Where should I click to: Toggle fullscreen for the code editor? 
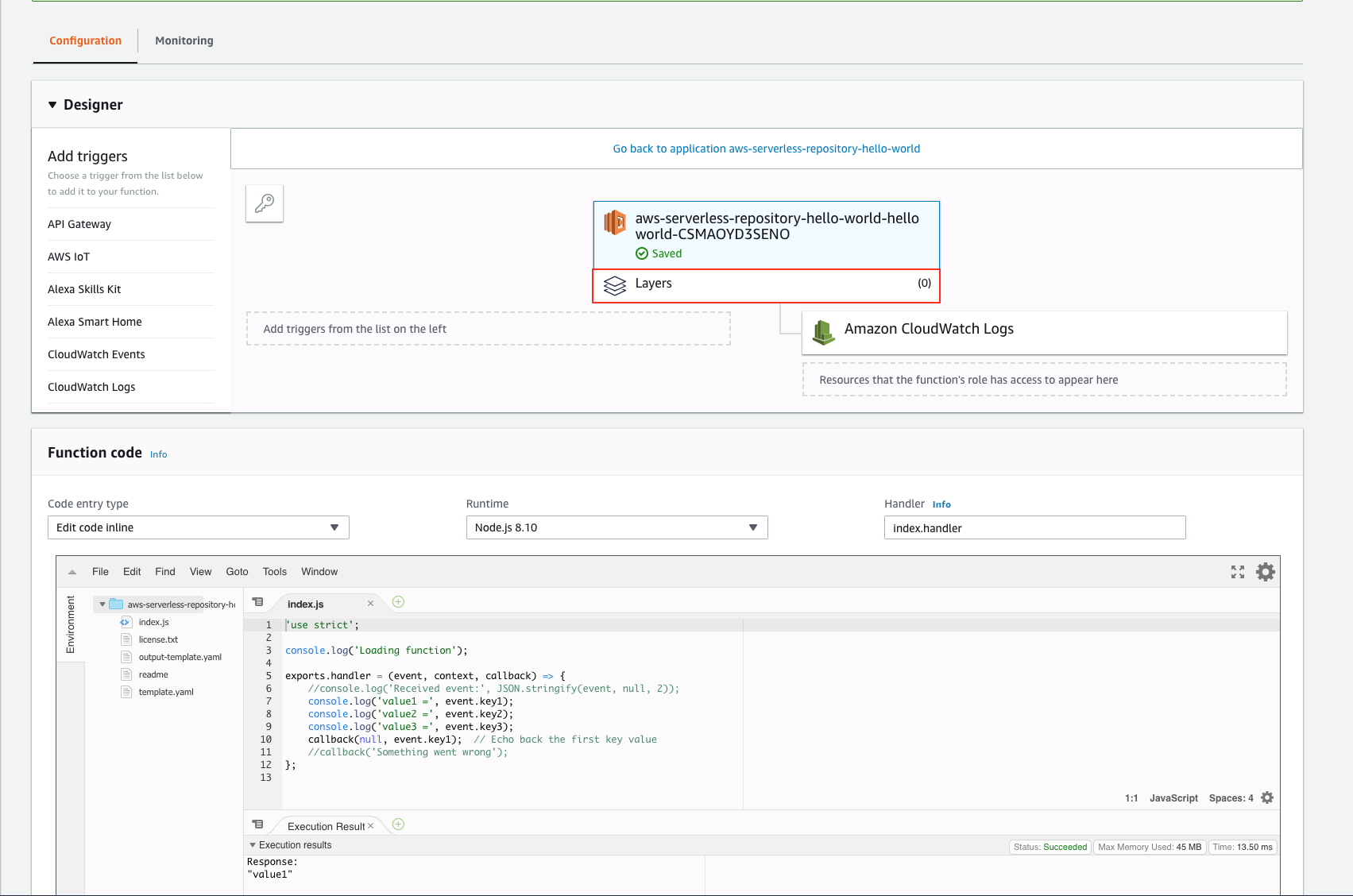tap(1238, 572)
